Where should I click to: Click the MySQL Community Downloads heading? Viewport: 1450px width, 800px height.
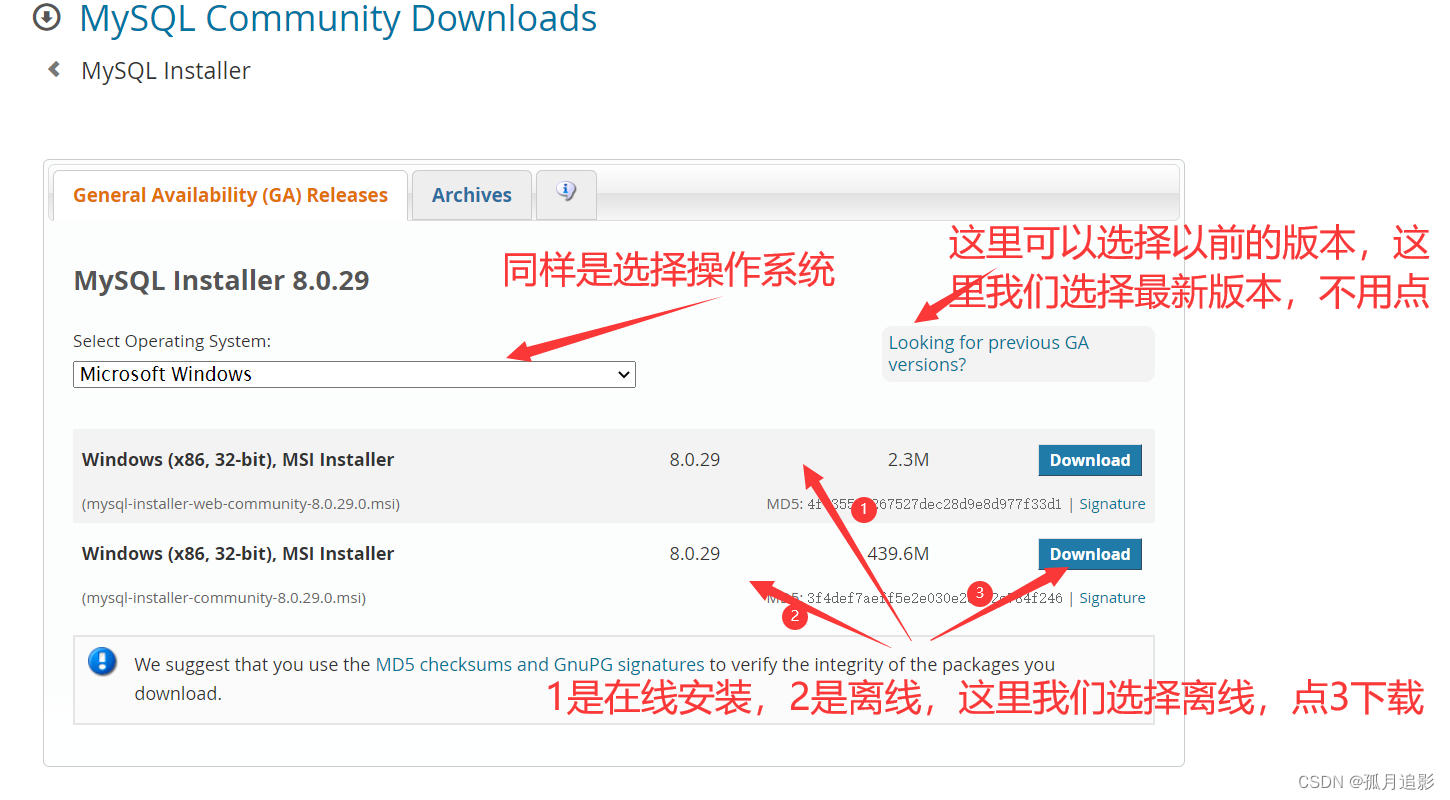coord(338,18)
